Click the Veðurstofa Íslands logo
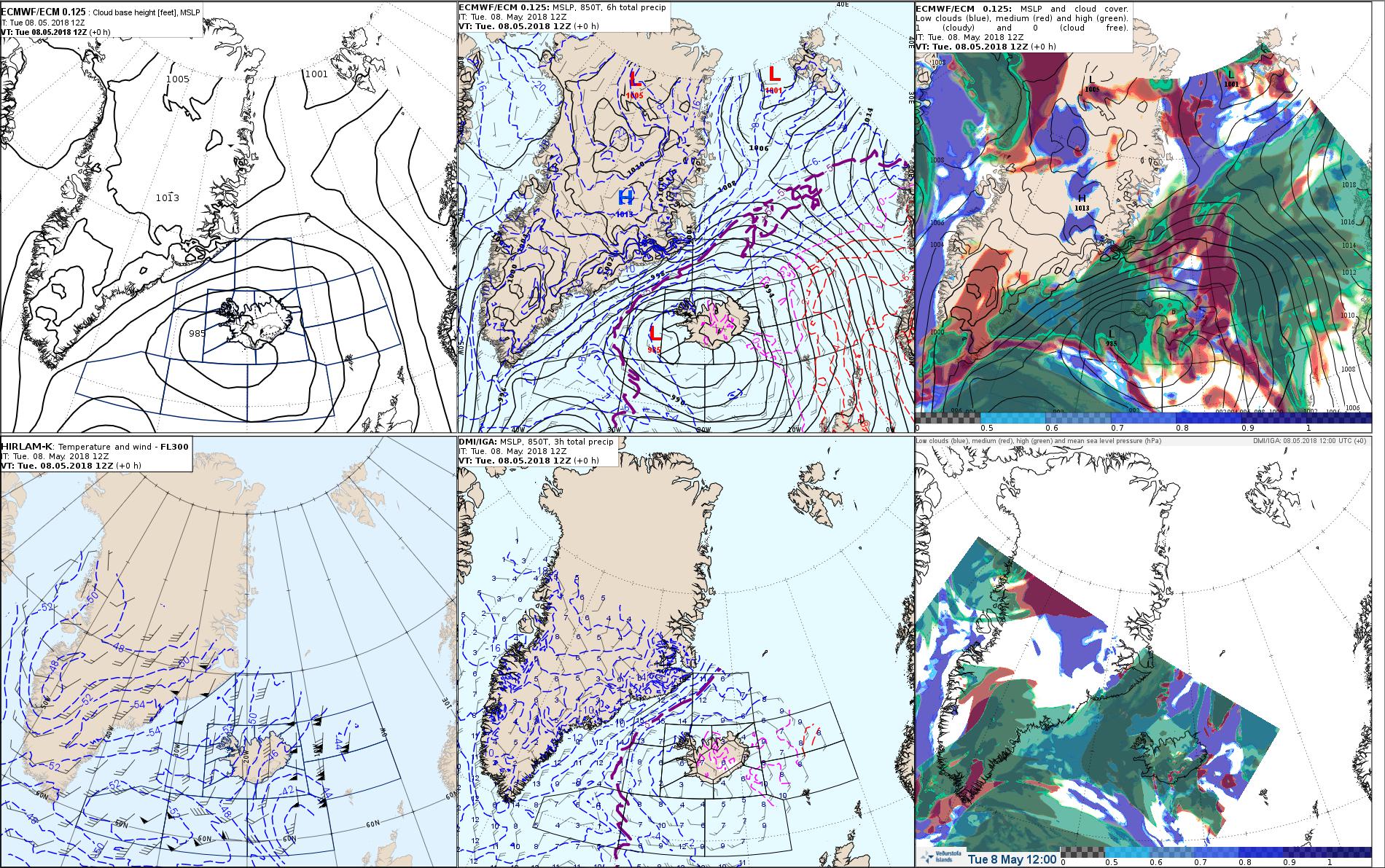Screen dimensions: 1385x868 click(x=940, y=858)
